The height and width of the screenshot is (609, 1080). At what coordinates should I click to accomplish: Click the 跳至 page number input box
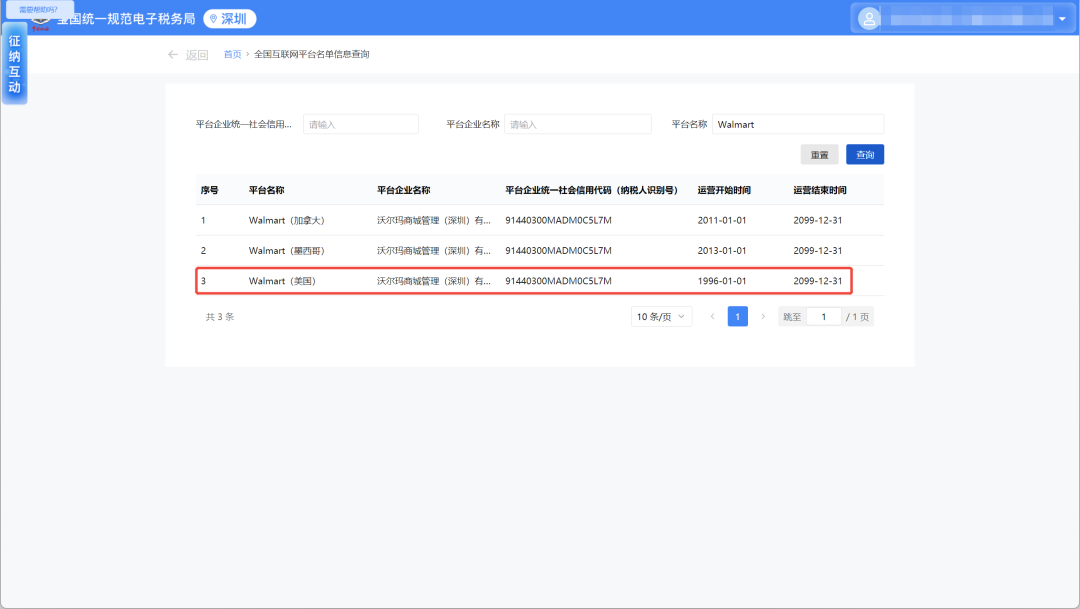[x=824, y=317]
